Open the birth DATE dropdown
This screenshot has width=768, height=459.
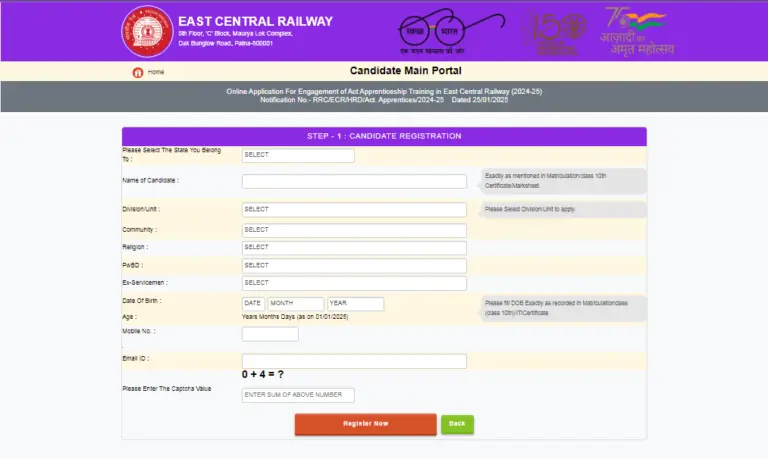click(x=253, y=303)
